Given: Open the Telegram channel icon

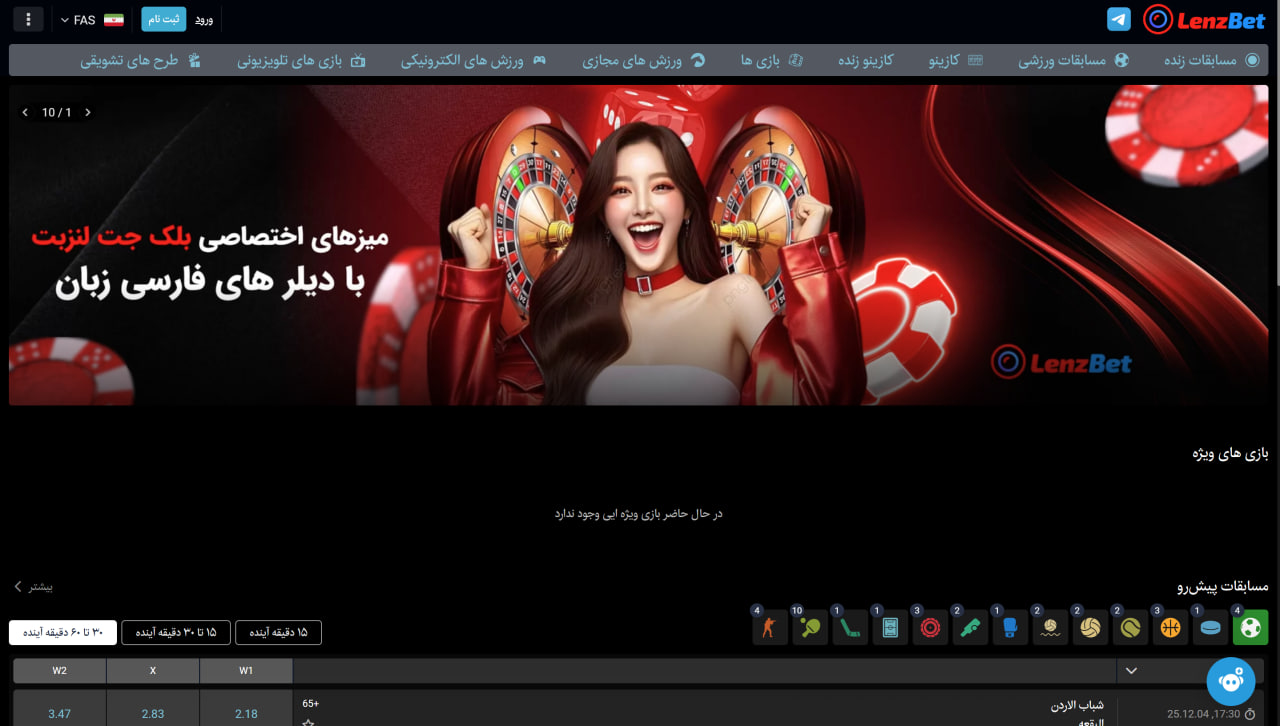Looking at the screenshot, I should tap(1118, 19).
